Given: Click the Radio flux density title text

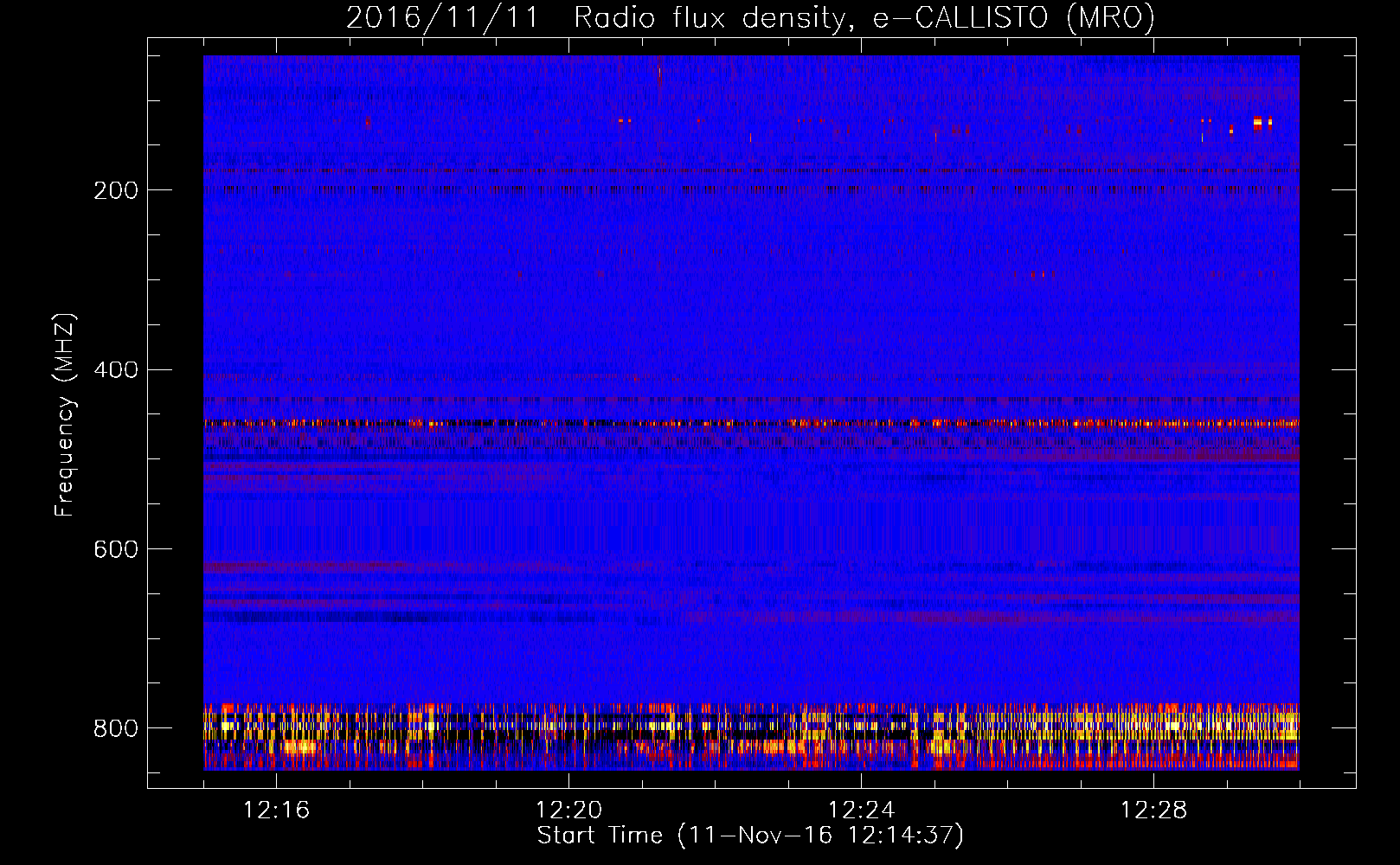Looking at the screenshot, I should coord(710,17).
